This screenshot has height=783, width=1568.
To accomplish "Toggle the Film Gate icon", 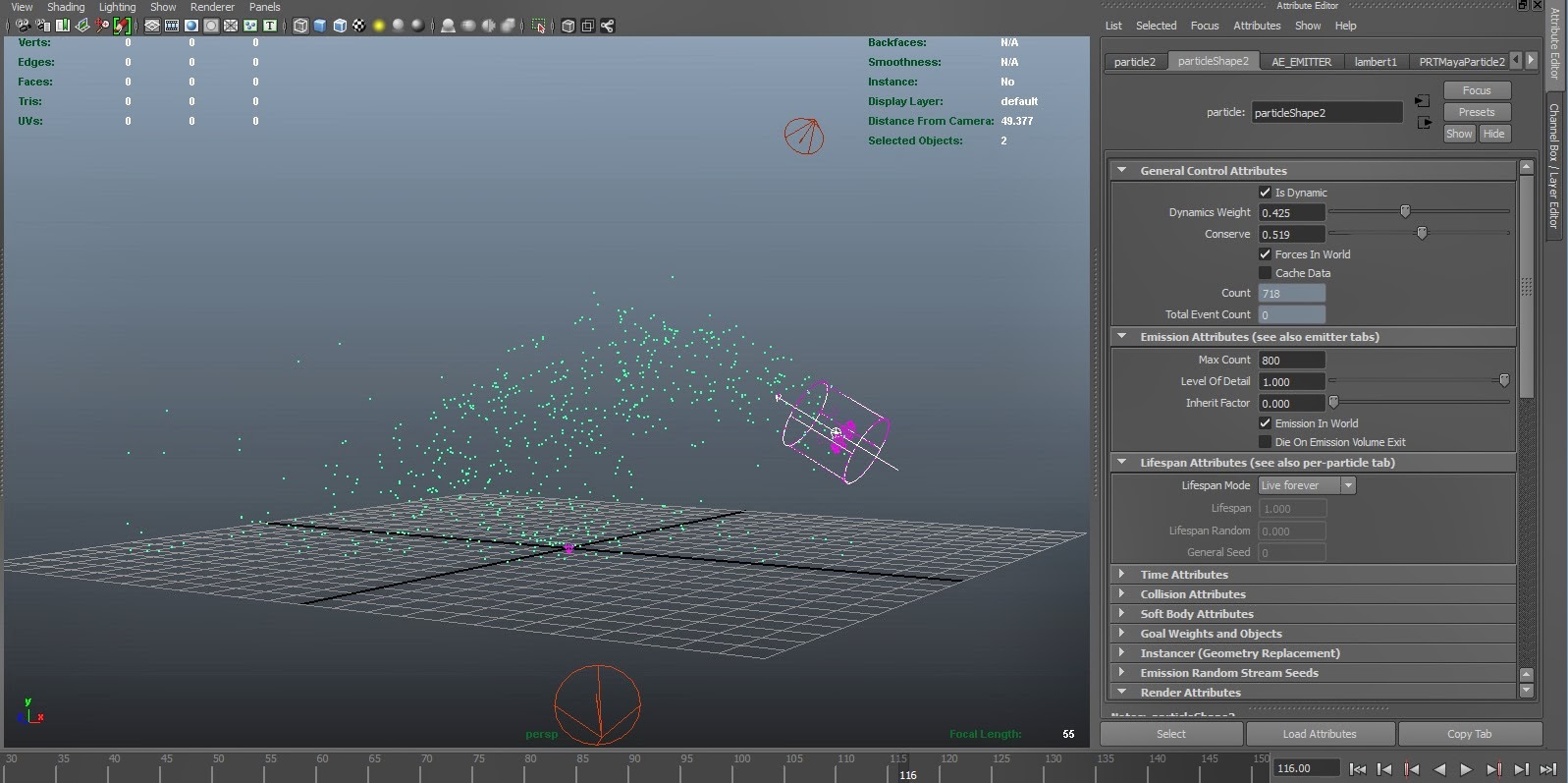I will point(172,26).
